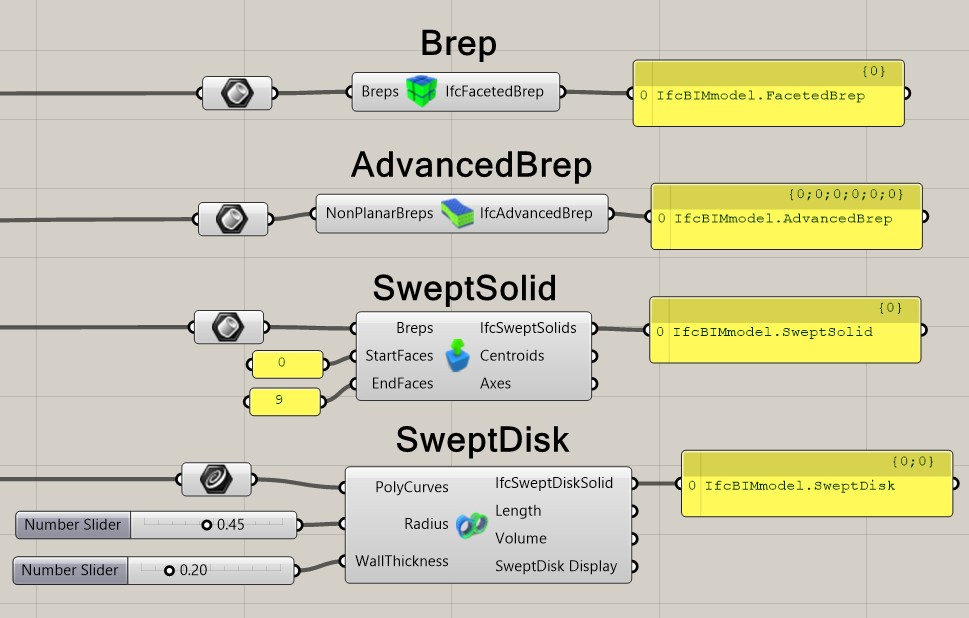
Task: Select the Curve parameter feeding PolyCurves
Action: pyautogui.click(x=216, y=479)
